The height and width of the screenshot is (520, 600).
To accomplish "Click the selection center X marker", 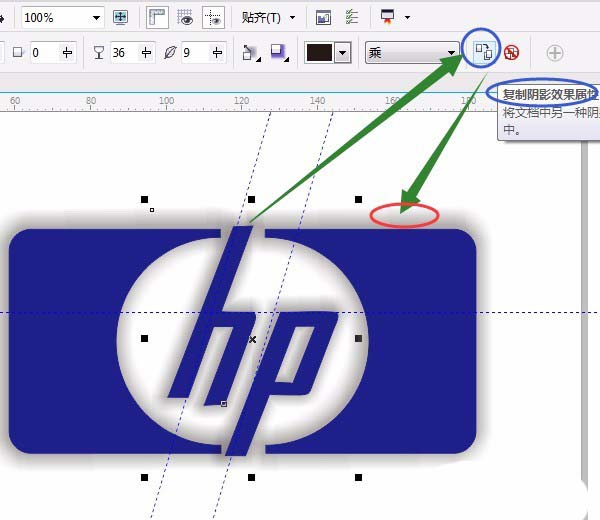I will pos(252,339).
